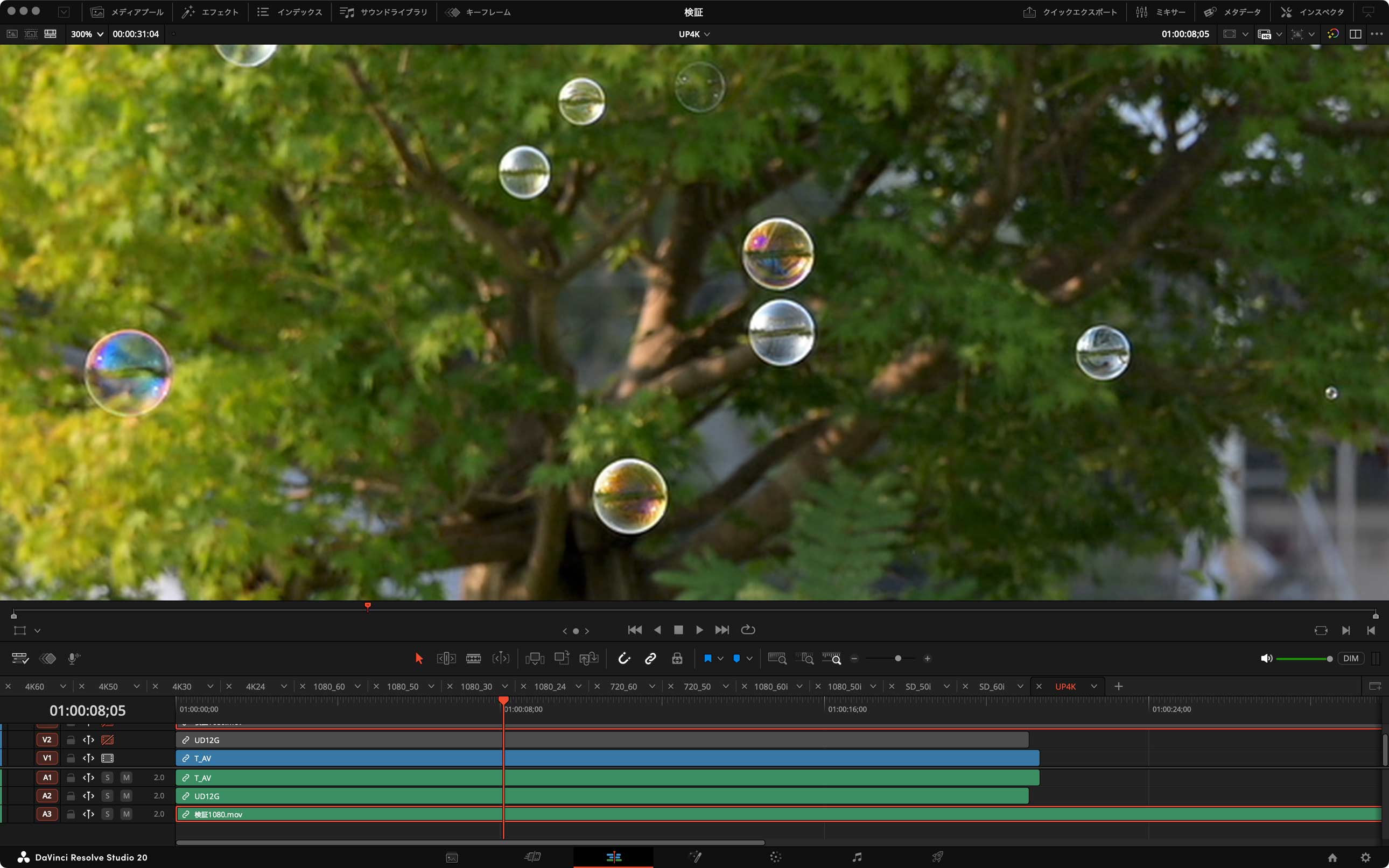
Task: Toggle timeline snapping magnet icon
Action: [623, 659]
